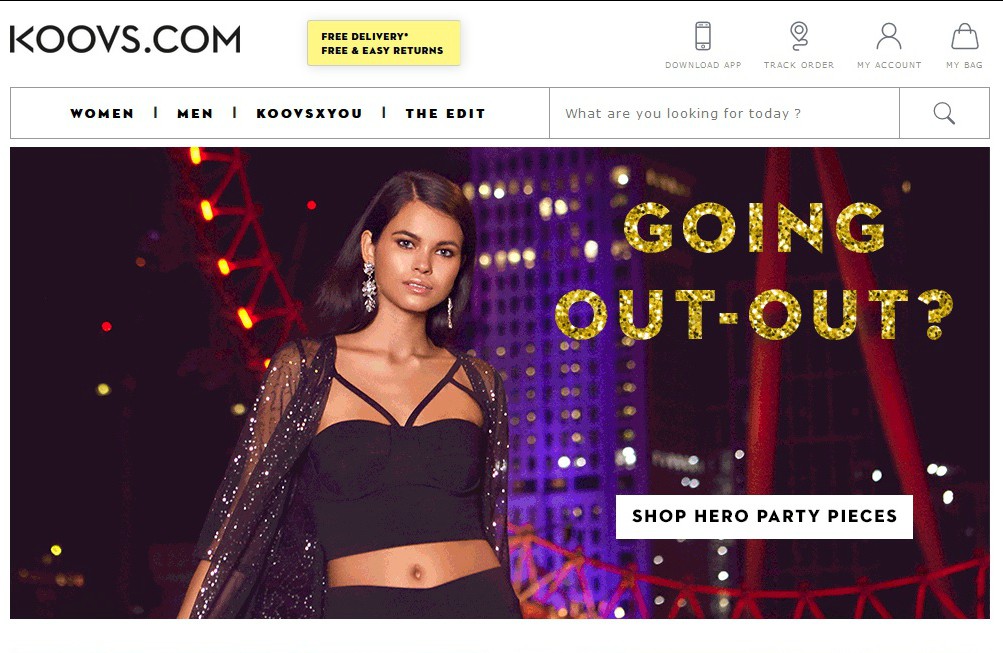Open My Account person icon
Image resolution: width=1003 pixels, height=653 pixels.
(x=888, y=36)
